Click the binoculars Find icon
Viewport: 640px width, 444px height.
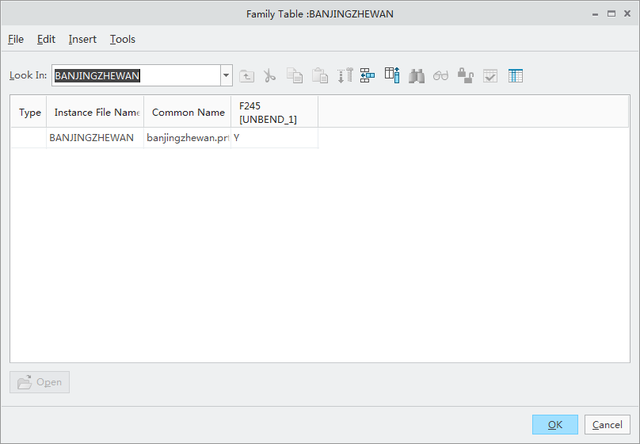coord(416,76)
